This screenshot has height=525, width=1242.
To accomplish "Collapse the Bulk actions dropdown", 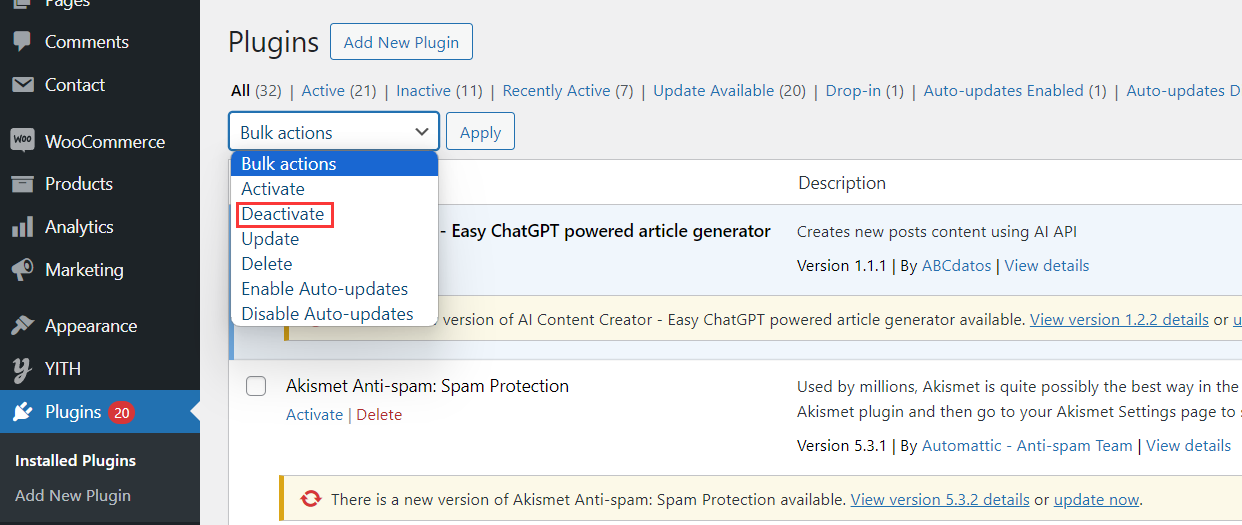I will click(x=334, y=132).
